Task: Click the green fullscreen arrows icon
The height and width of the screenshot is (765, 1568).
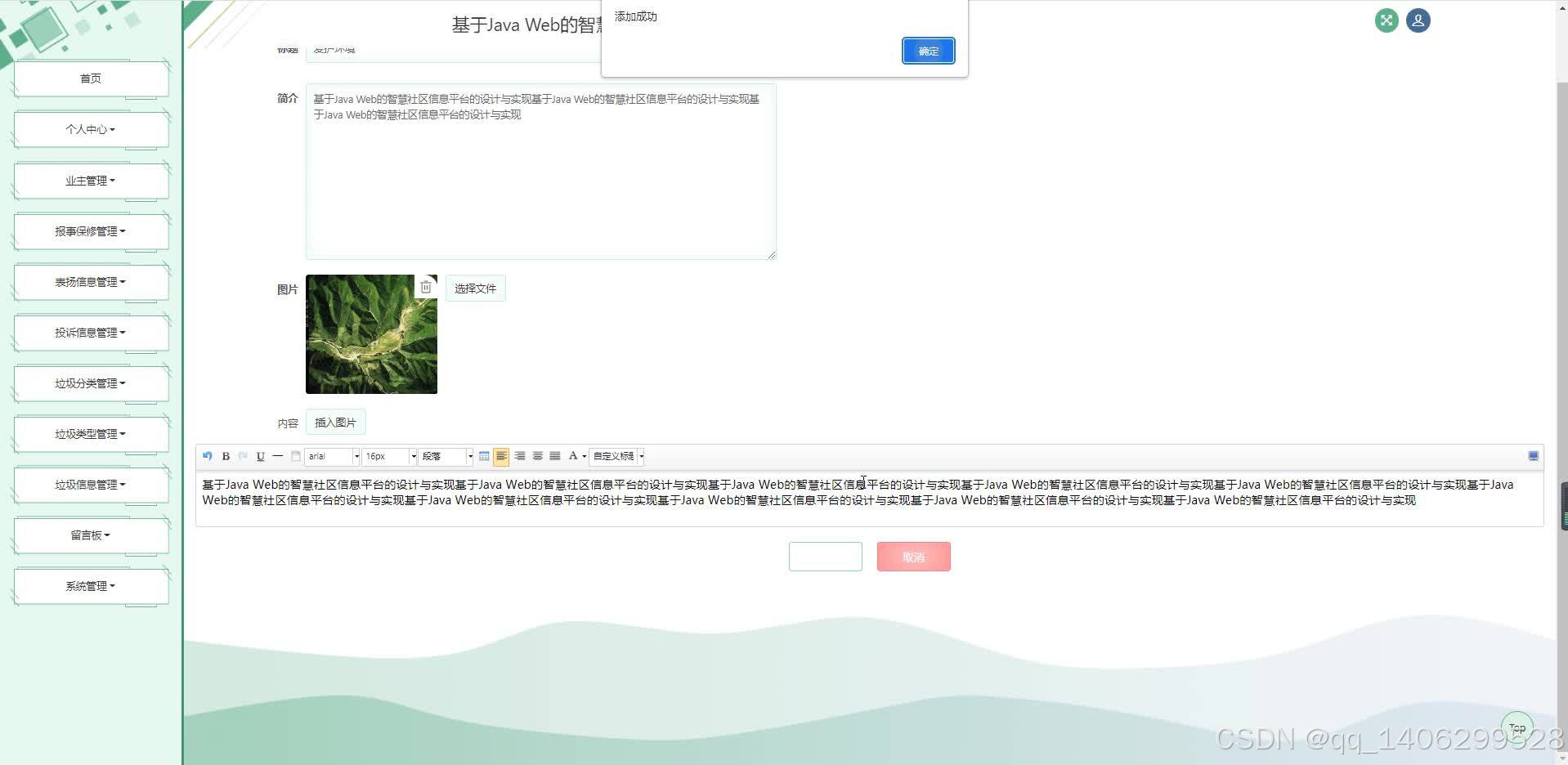Action: pyautogui.click(x=1386, y=20)
